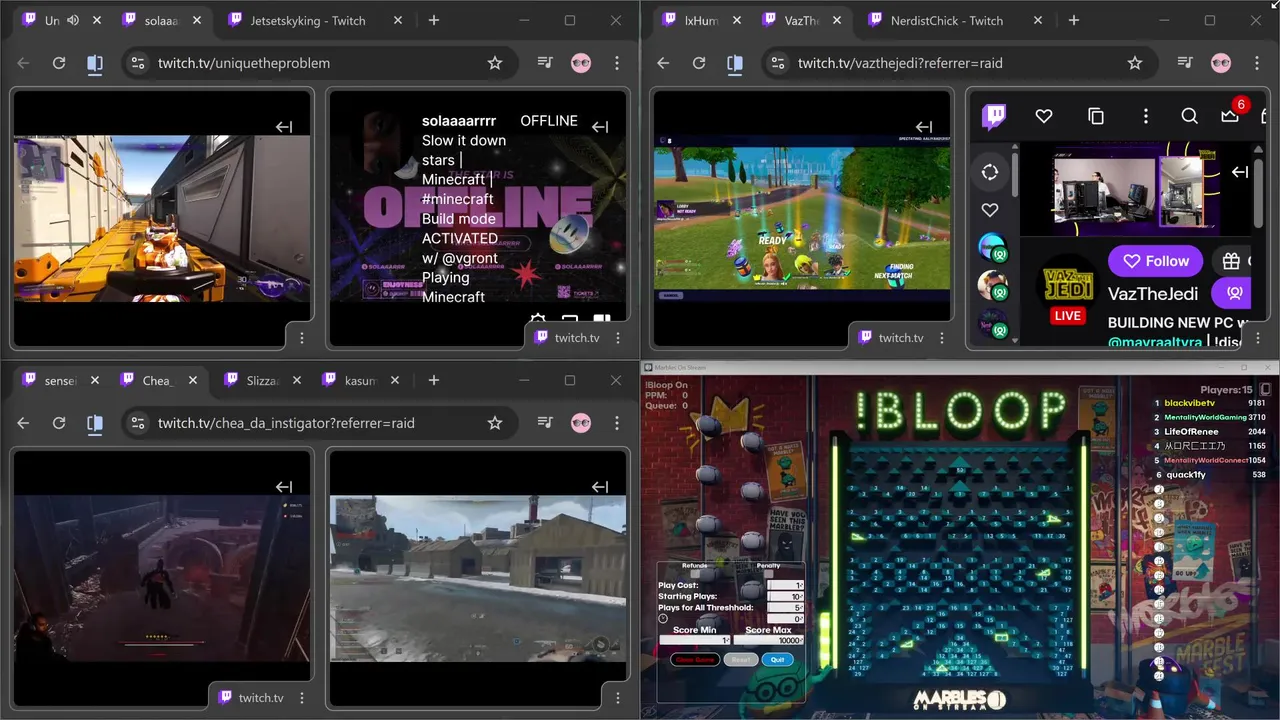Open a new tab in uniquetheproblem window
The width and height of the screenshot is (1280, 720).
(x=433, y=20)
